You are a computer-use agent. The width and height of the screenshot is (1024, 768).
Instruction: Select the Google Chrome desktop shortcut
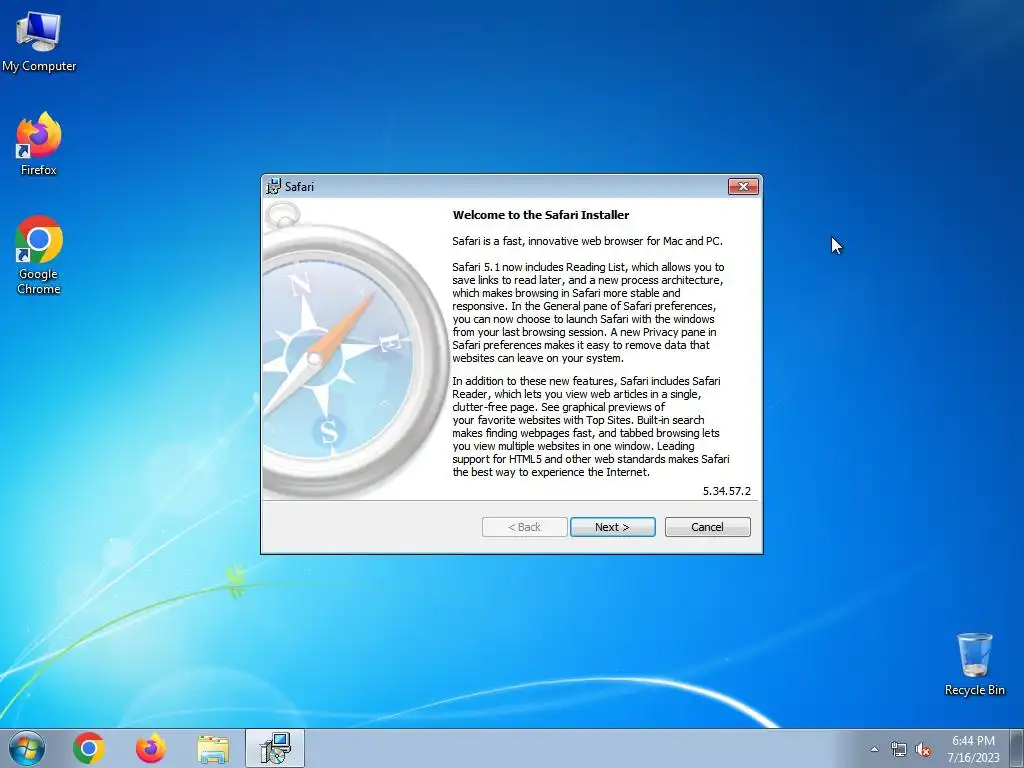(39, 255)
